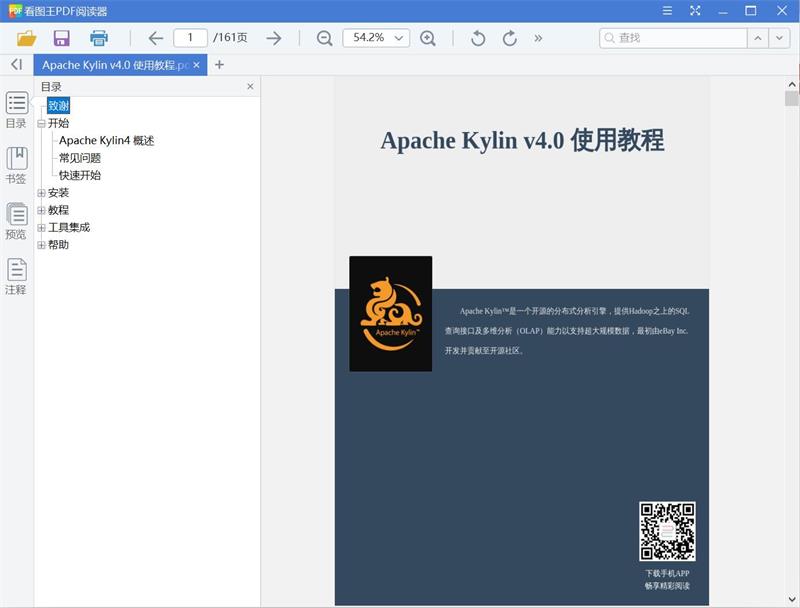Switch to Apache Kylin v4.0 使用教程 tab

(x=115, y=65)
